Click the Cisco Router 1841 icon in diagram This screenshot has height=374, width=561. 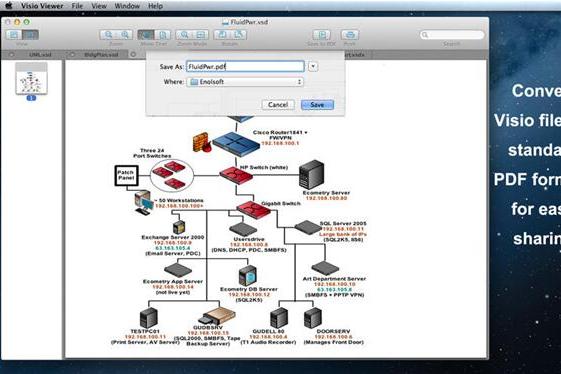(236, 144)
